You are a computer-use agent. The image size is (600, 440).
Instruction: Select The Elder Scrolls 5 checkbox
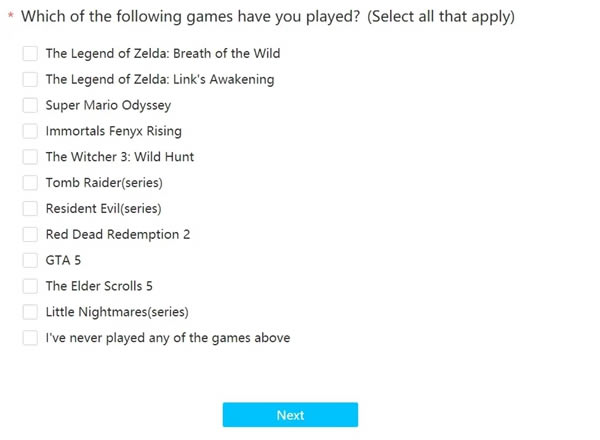pos(30,286)
